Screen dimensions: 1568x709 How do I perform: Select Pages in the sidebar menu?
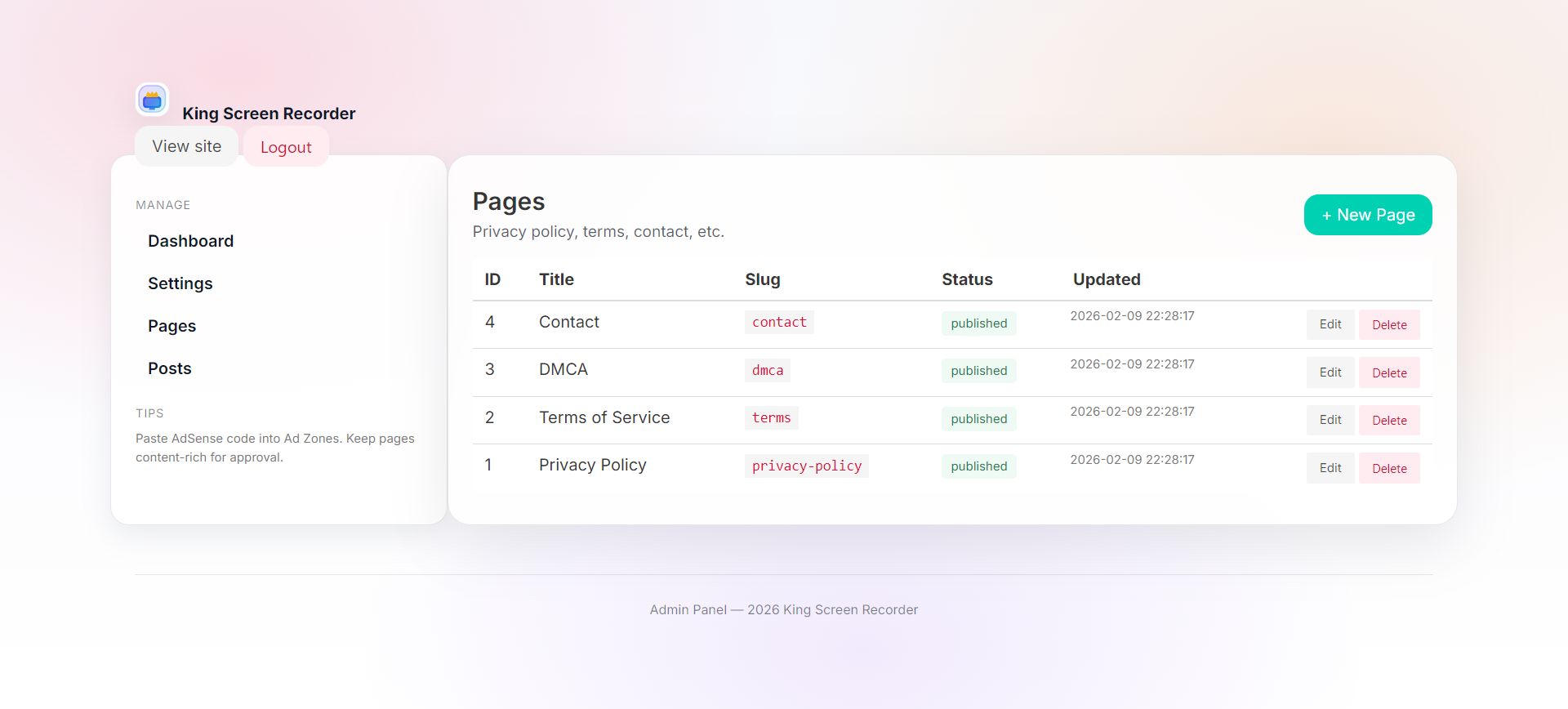click(x=171, y=326)
